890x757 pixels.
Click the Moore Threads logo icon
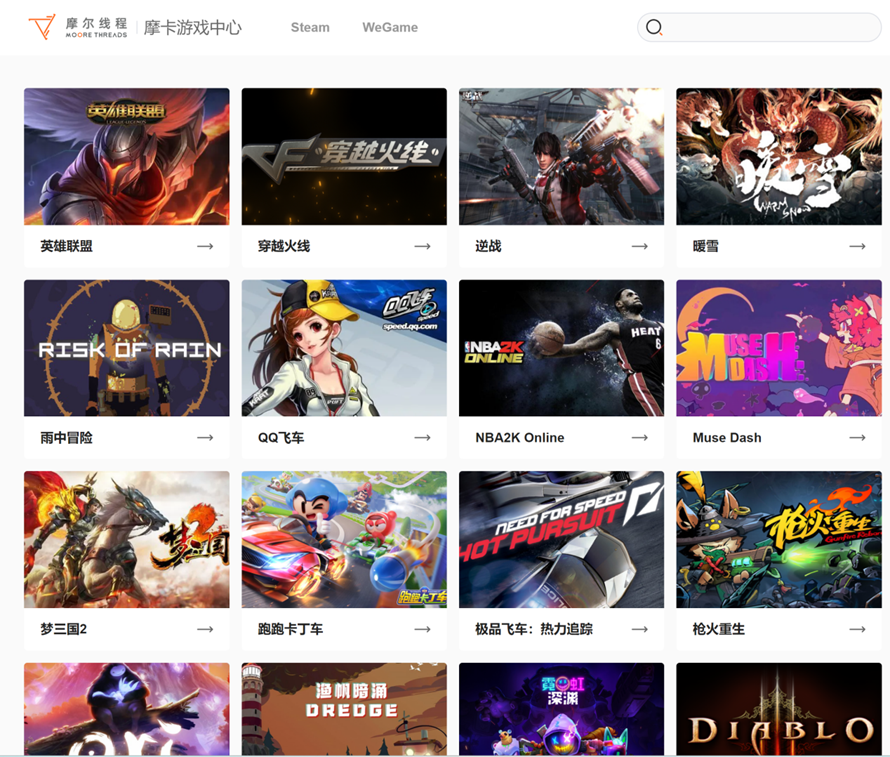point(44,27)
